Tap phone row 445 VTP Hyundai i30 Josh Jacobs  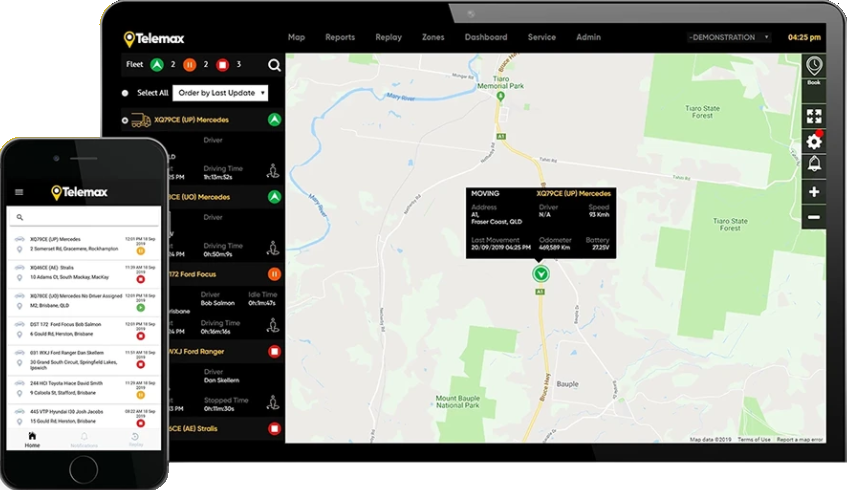(x=84, y=417)
